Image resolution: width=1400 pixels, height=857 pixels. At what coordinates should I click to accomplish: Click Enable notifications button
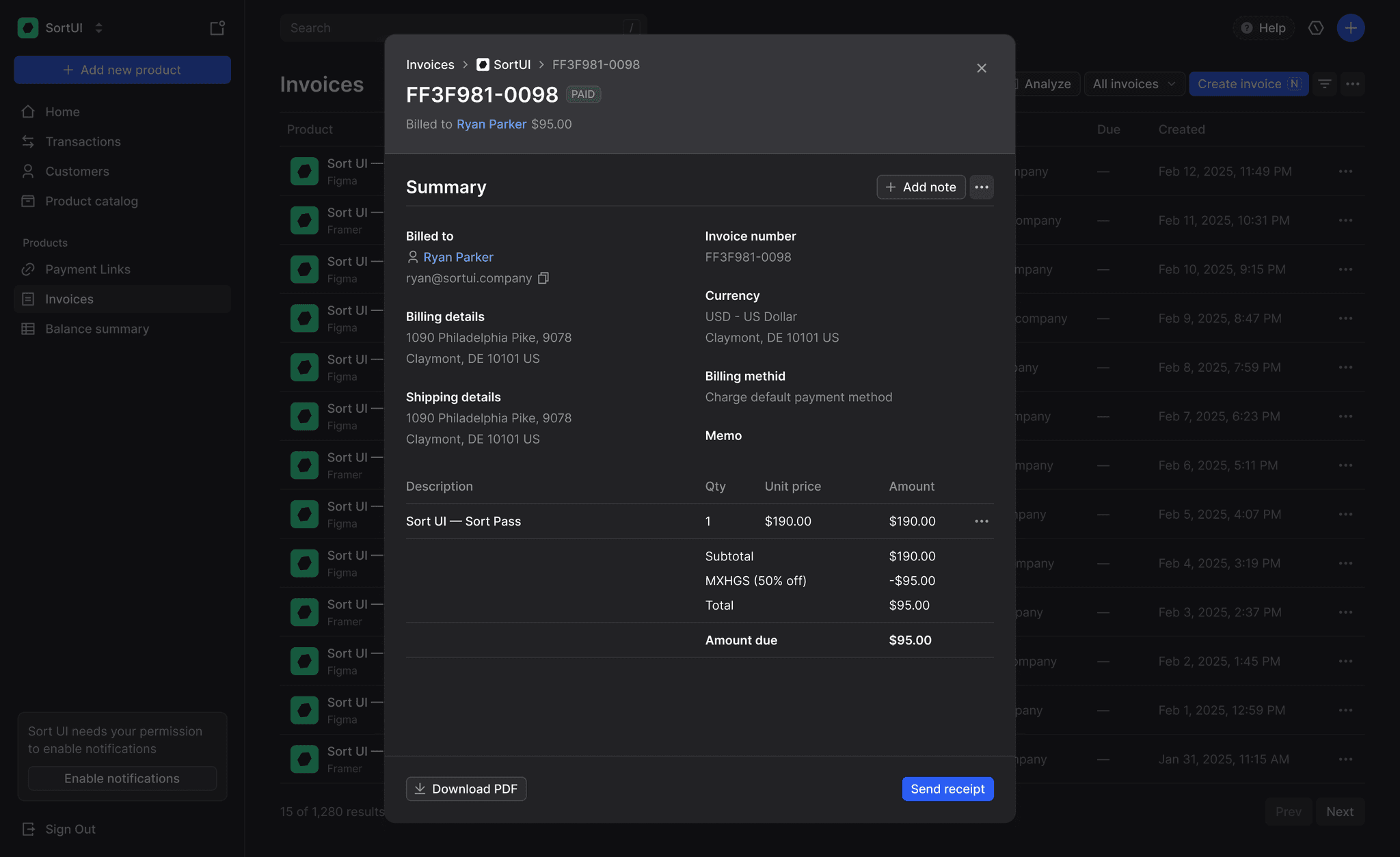tap(122, 778)
